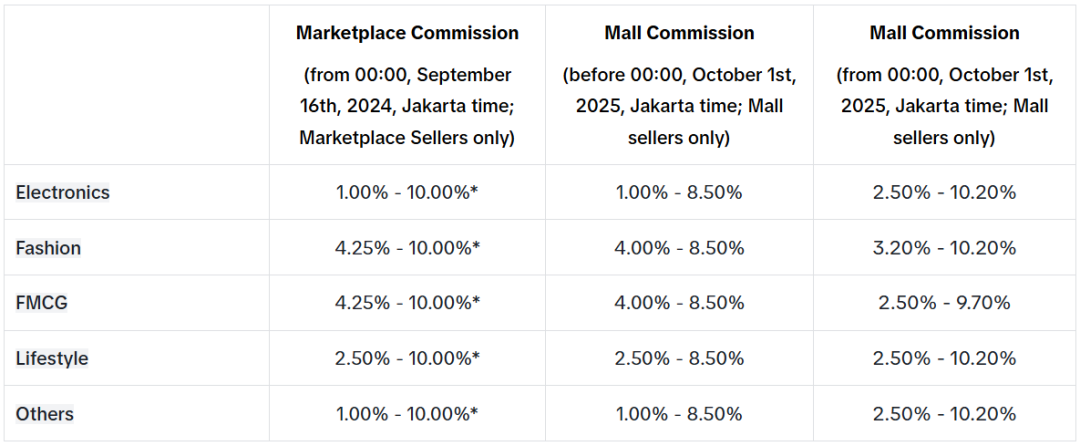Select Electronics Marketplace Commission rate cell

[407, 192]
